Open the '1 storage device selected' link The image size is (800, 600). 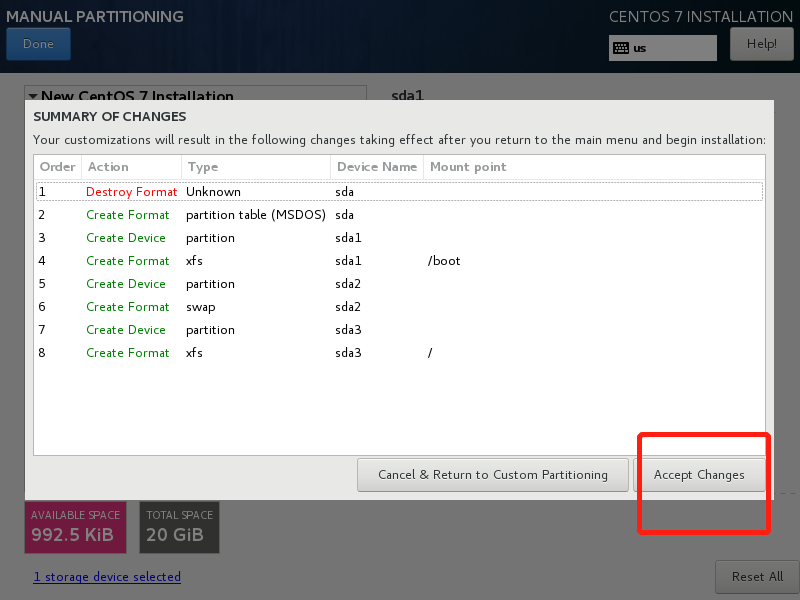tap(107, 577)
